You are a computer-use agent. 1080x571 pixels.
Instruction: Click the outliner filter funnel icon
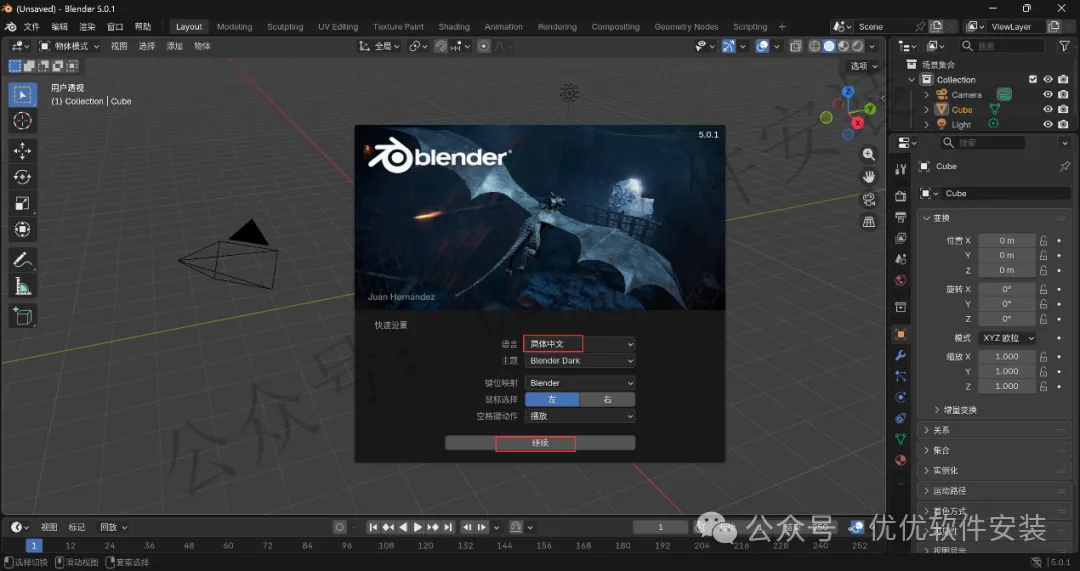pyautogui.click(x=1063, y=46)
